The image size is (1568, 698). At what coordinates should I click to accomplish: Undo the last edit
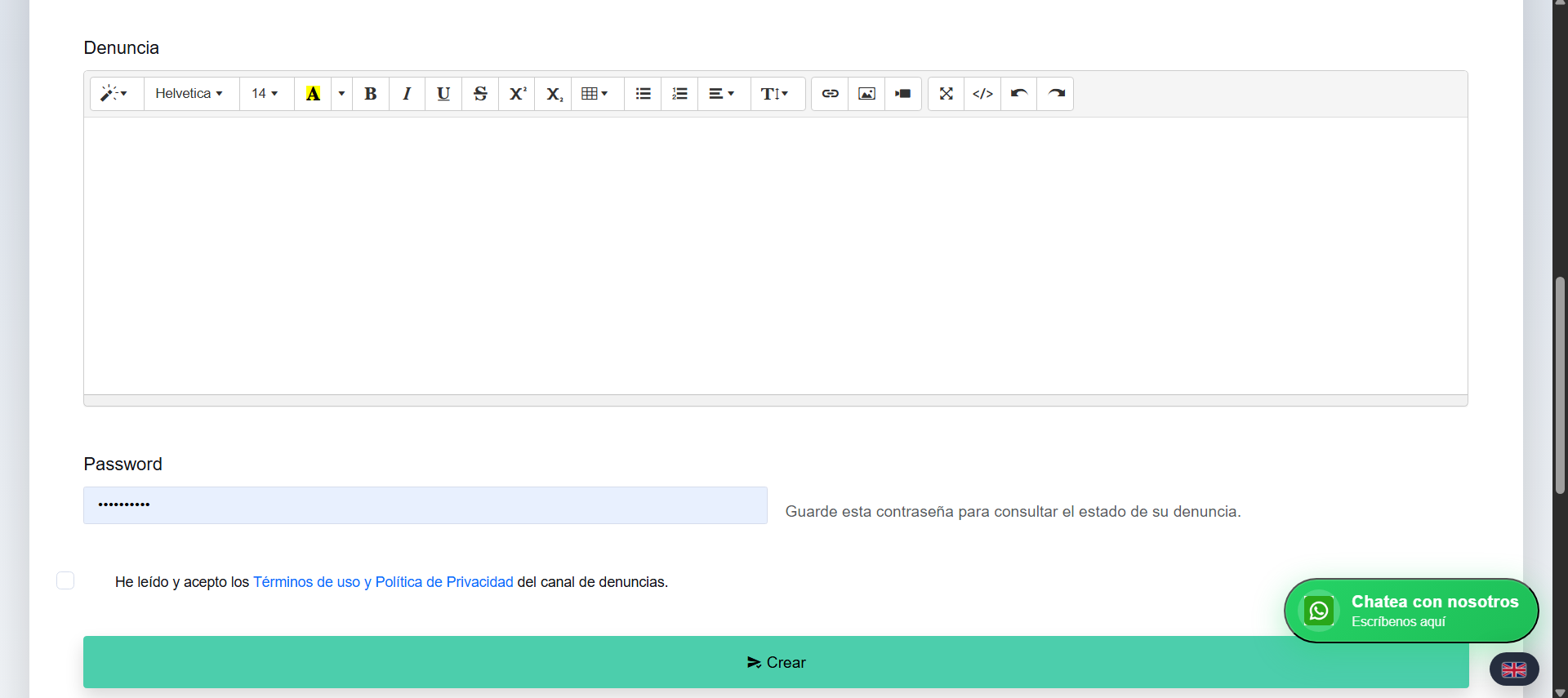(1018, 94)
